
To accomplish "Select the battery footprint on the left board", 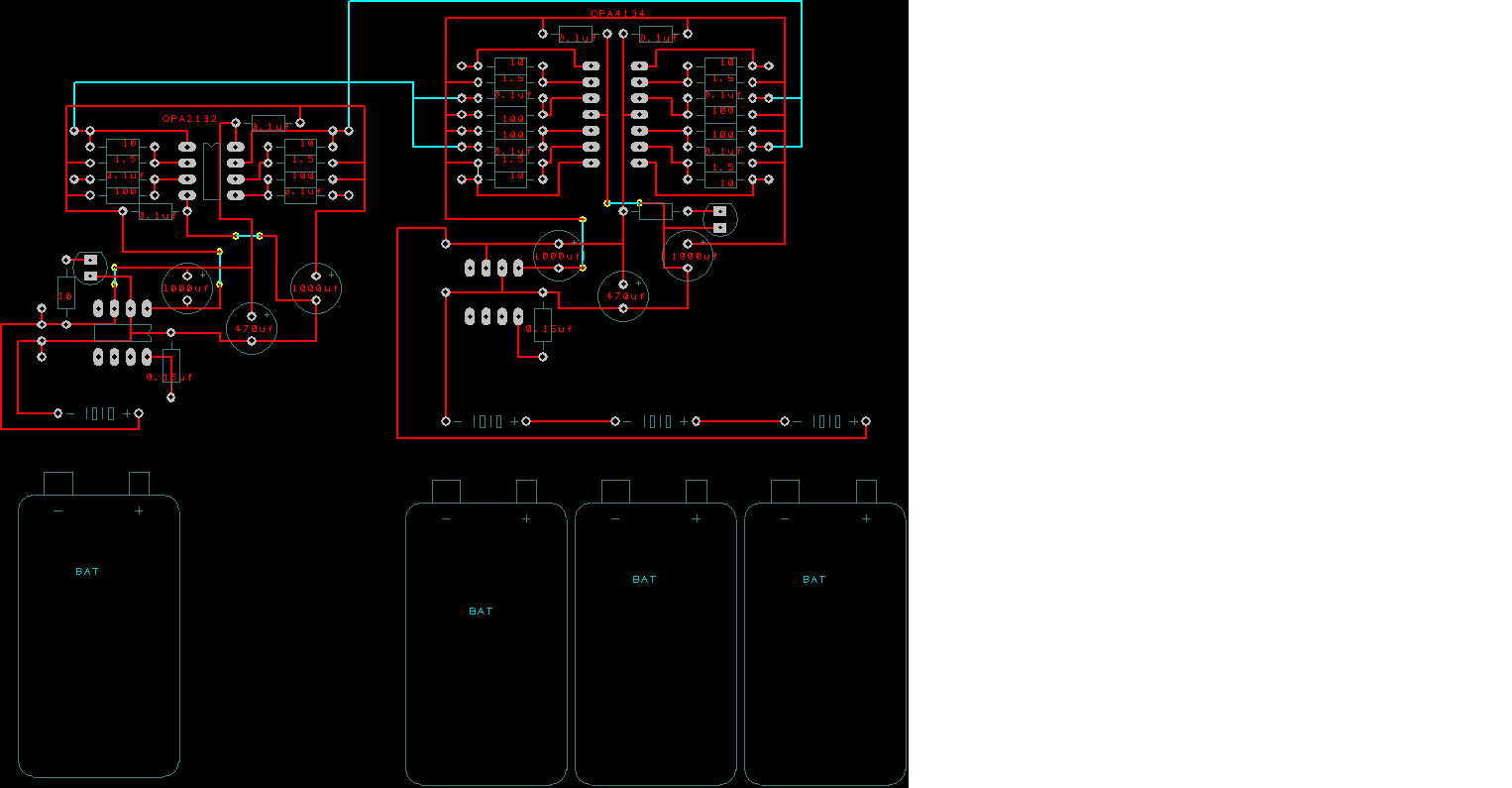I will 97,413.
